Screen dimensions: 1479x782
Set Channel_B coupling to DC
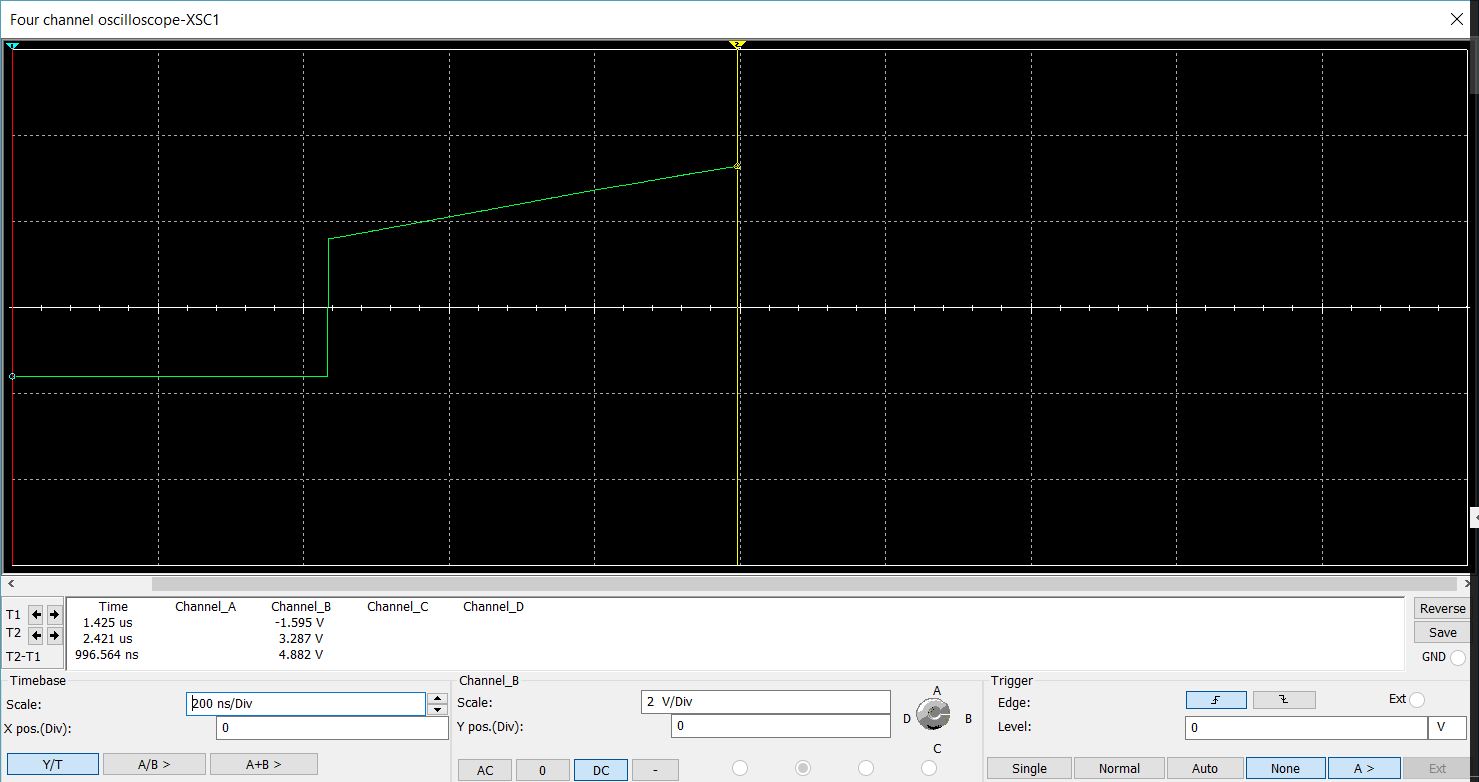click(601, 770)
